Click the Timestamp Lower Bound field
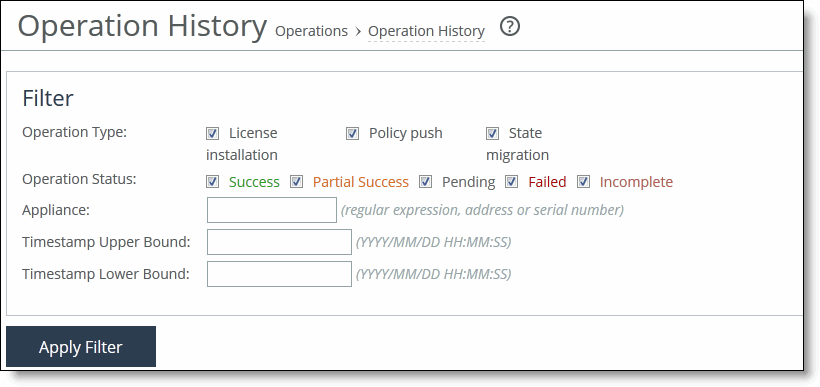This screenshot has width=820, height=387. pyautogui.click(x=279, y=274)
